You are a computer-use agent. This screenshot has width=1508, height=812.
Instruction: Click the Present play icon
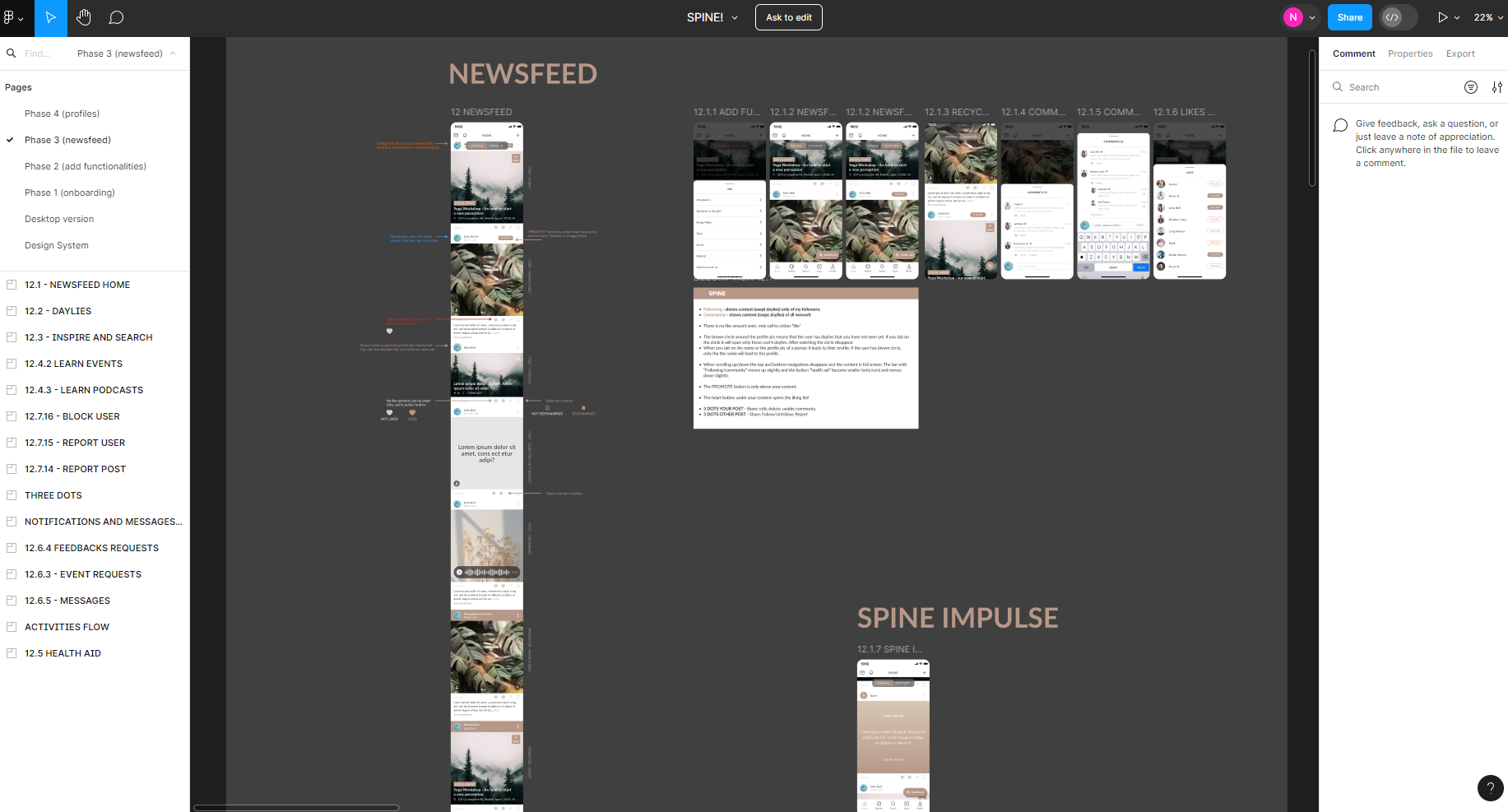coord(1442,17)
